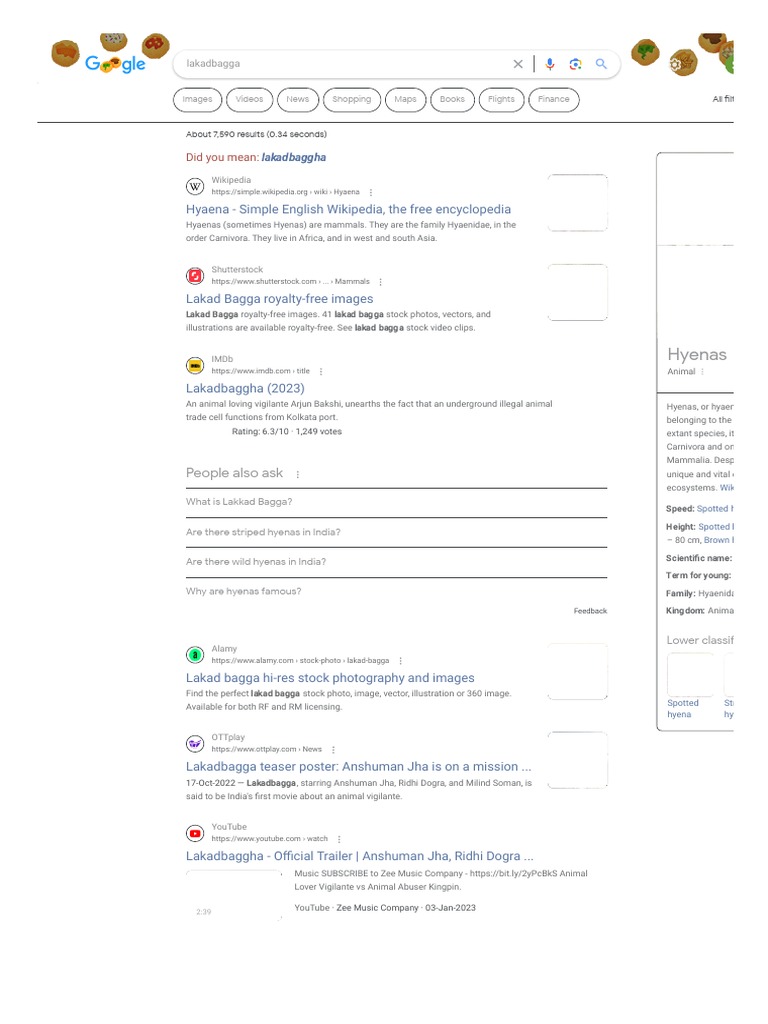Image resolution: width=768 pixels, height=1024 pixels.
Task: Expand 'Why are hyenas famous?' question
Action: pyautogui.click(x=396, y=591)
